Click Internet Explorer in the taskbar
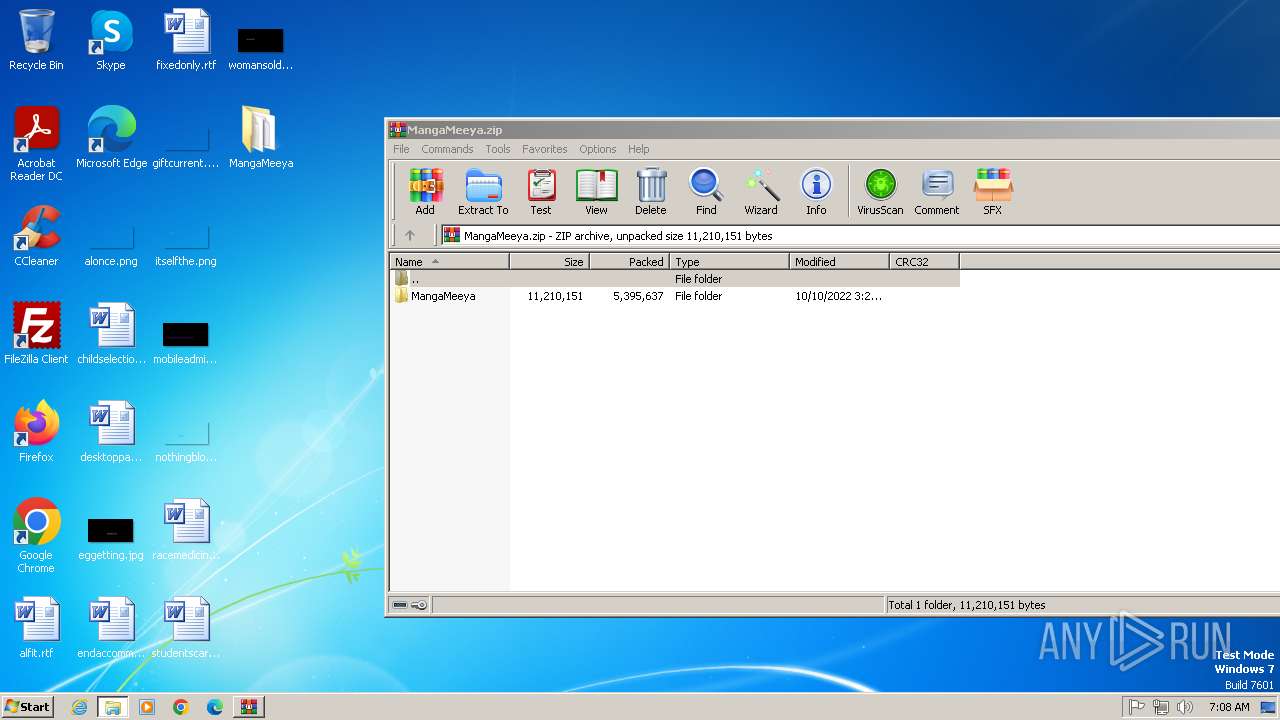The height and width of the screenshot is (720, 1280). pos(80,707)
